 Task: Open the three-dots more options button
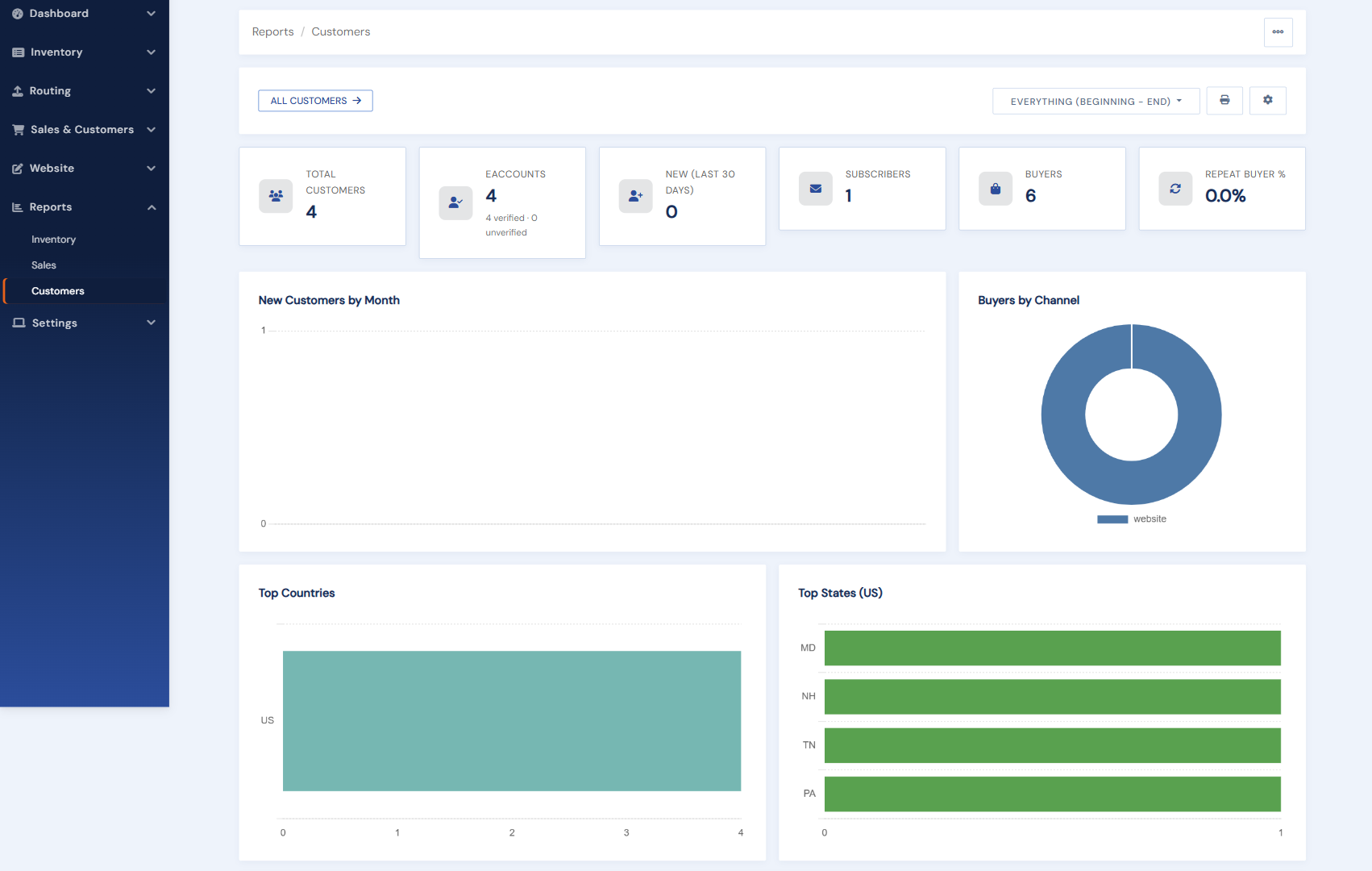(1278, 32)
